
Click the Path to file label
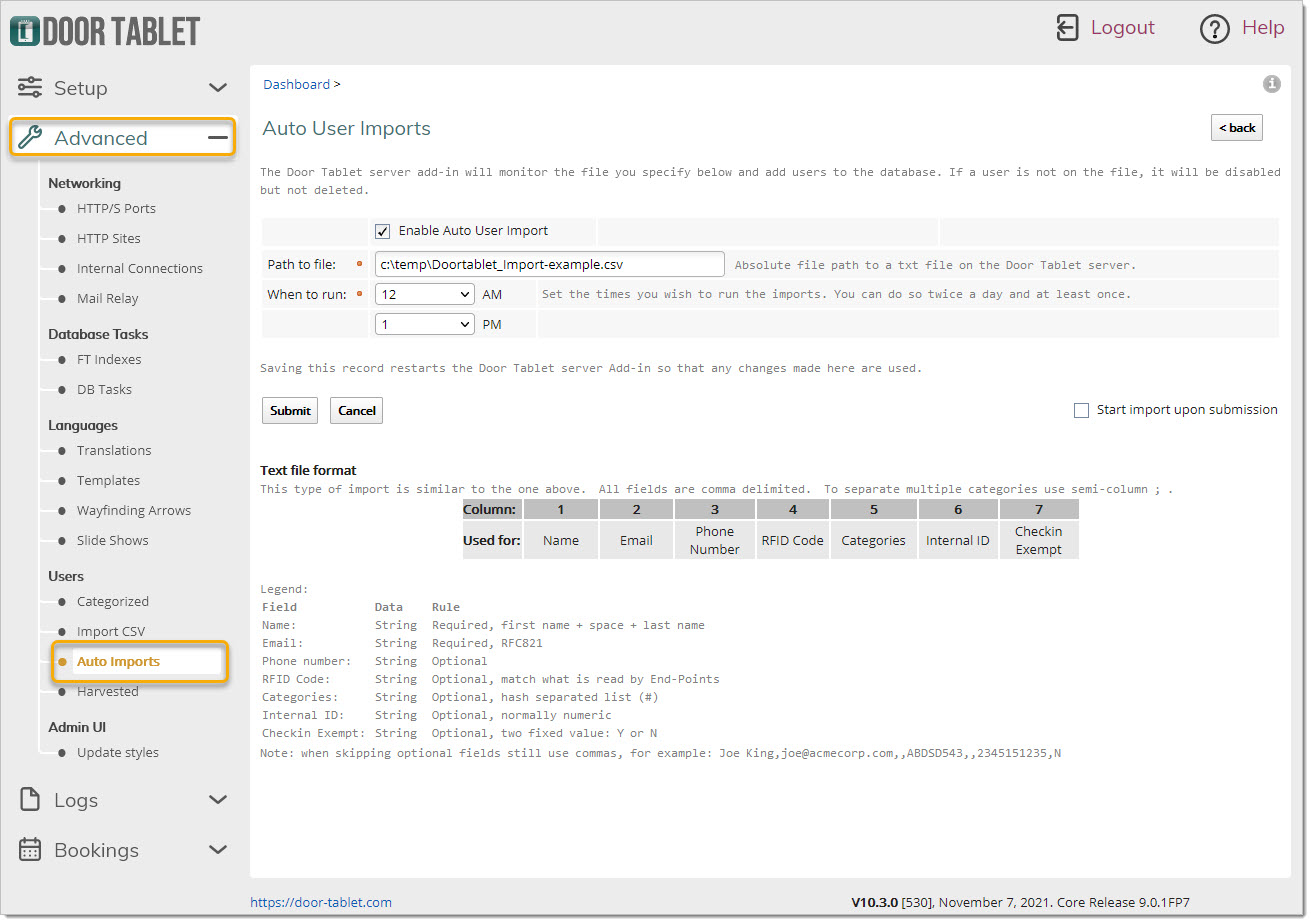[x=301, y=265]
